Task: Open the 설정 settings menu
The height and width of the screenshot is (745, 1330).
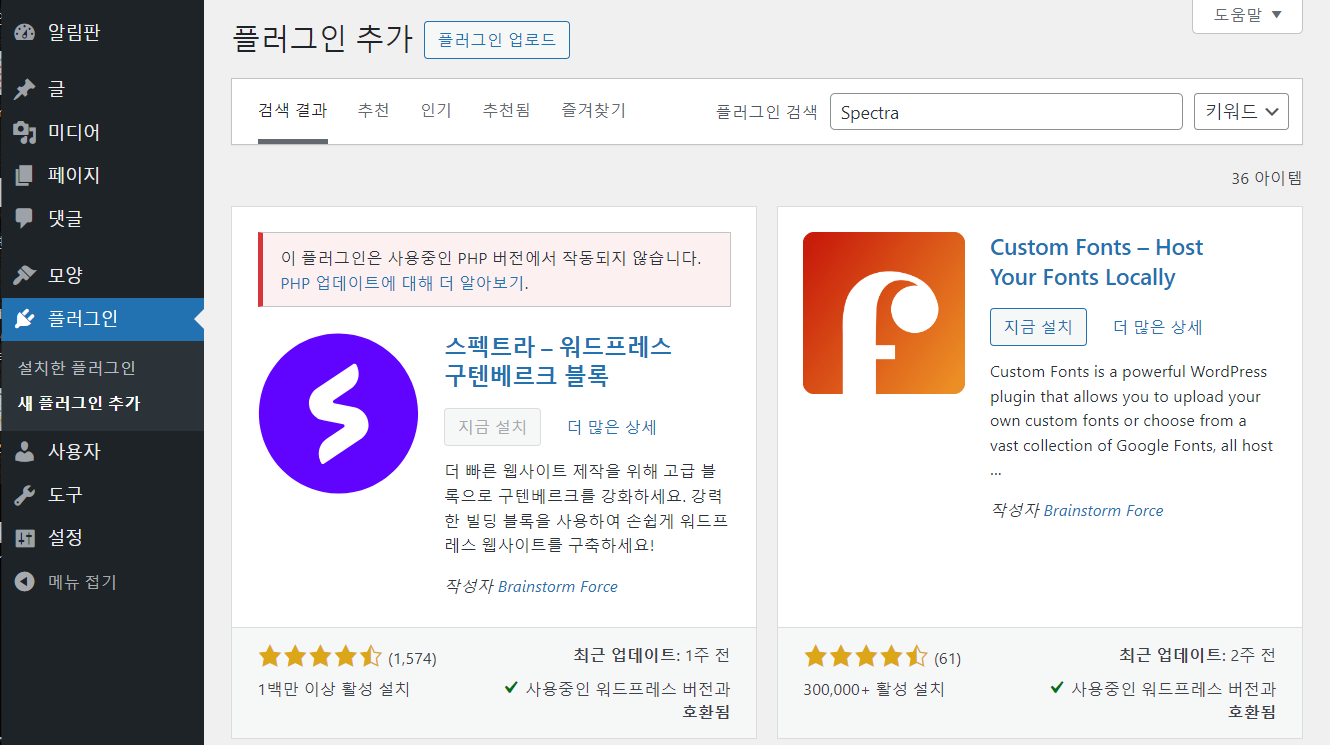Action: [102, 538]
